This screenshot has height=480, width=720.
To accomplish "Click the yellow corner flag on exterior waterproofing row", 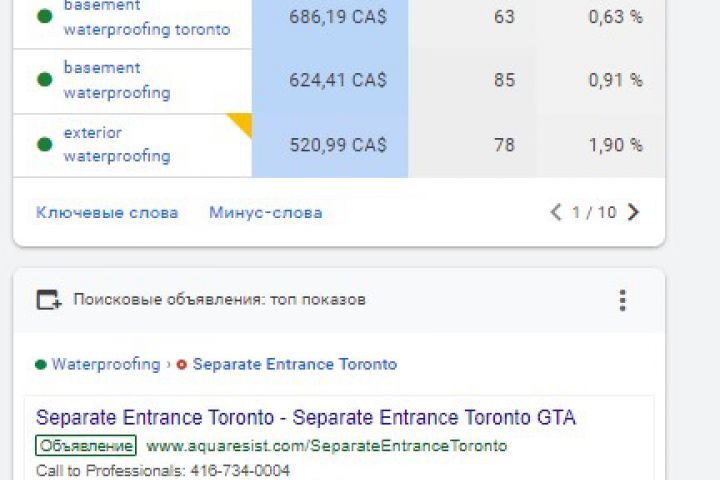I will click(x=241, y=123).
